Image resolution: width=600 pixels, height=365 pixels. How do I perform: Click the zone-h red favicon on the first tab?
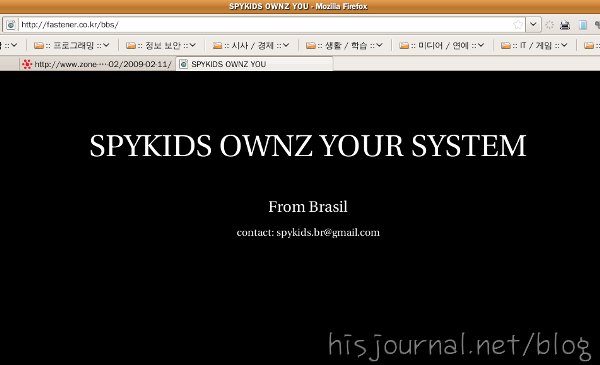click(x=27, y=64)
